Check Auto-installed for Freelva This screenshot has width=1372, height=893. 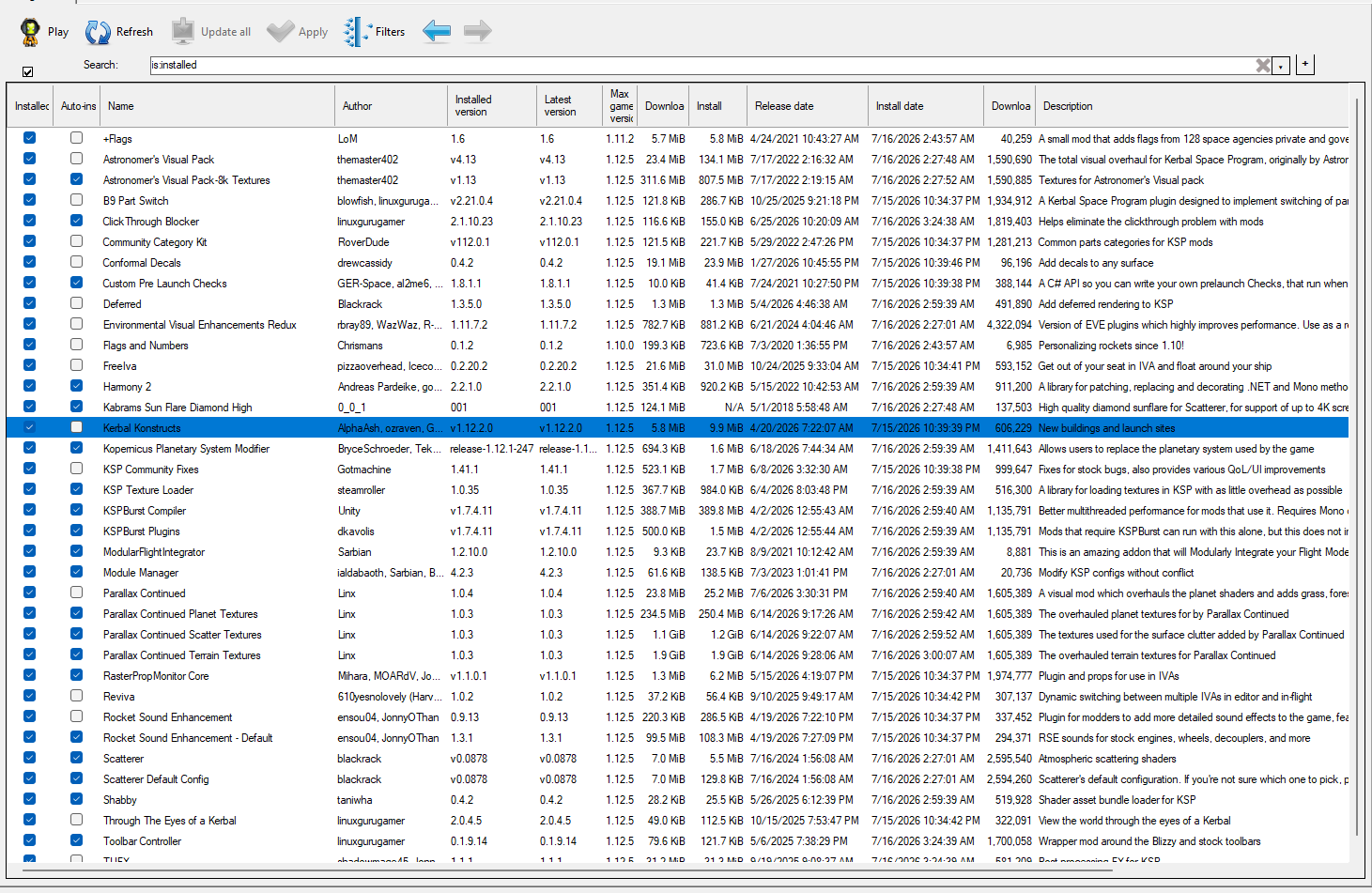click(76, 365)
